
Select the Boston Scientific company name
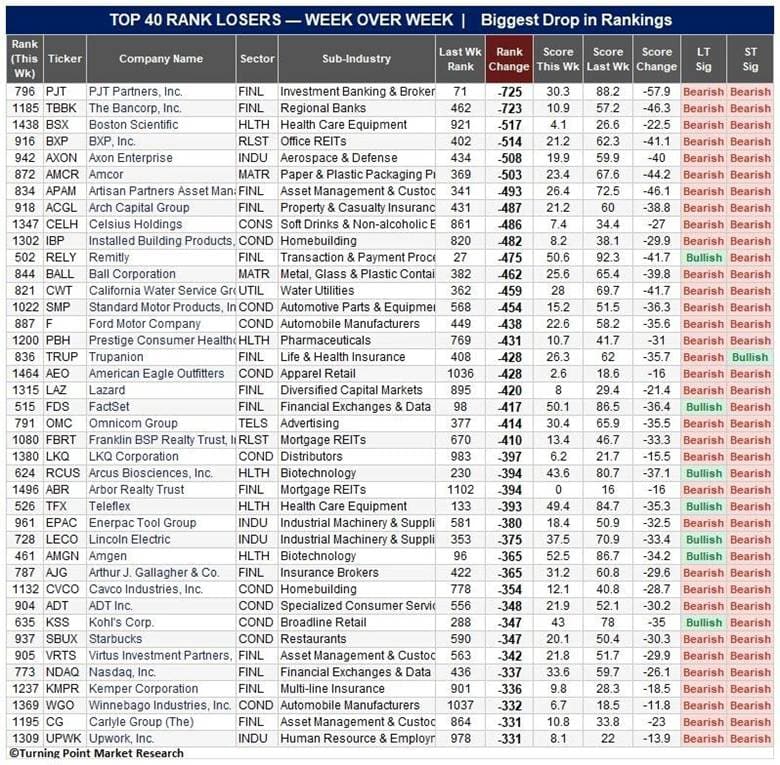pos(133,125)
